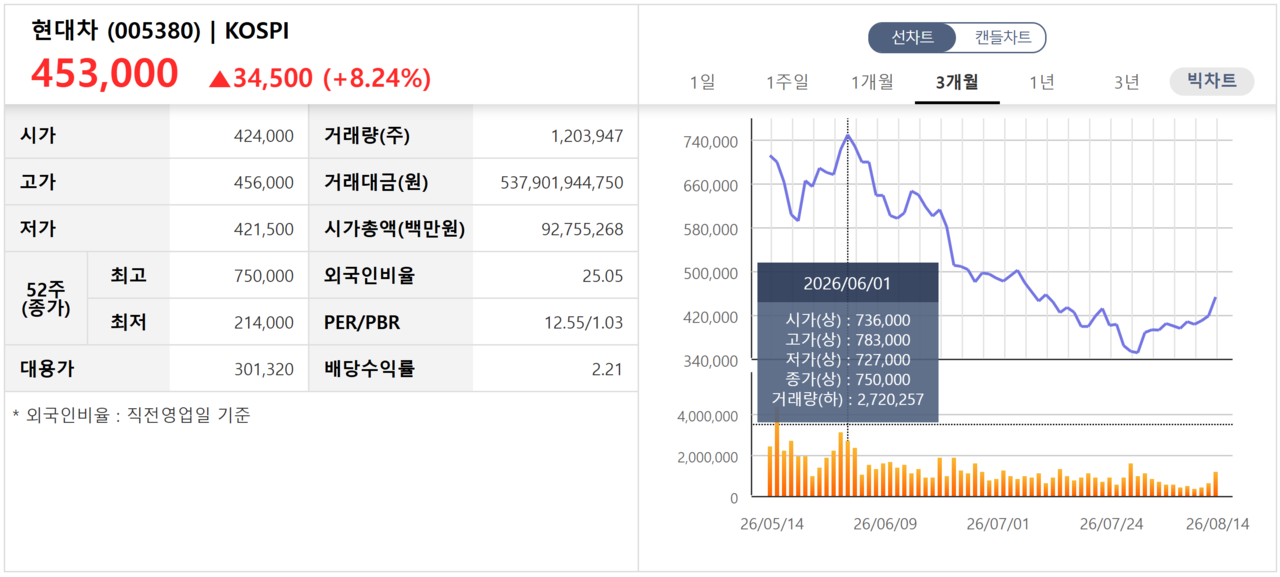The width and height of the screenshot is (1280, 577).
Task: Click the 26/08/14 x-axis date label
Action: pos(1217,524)
